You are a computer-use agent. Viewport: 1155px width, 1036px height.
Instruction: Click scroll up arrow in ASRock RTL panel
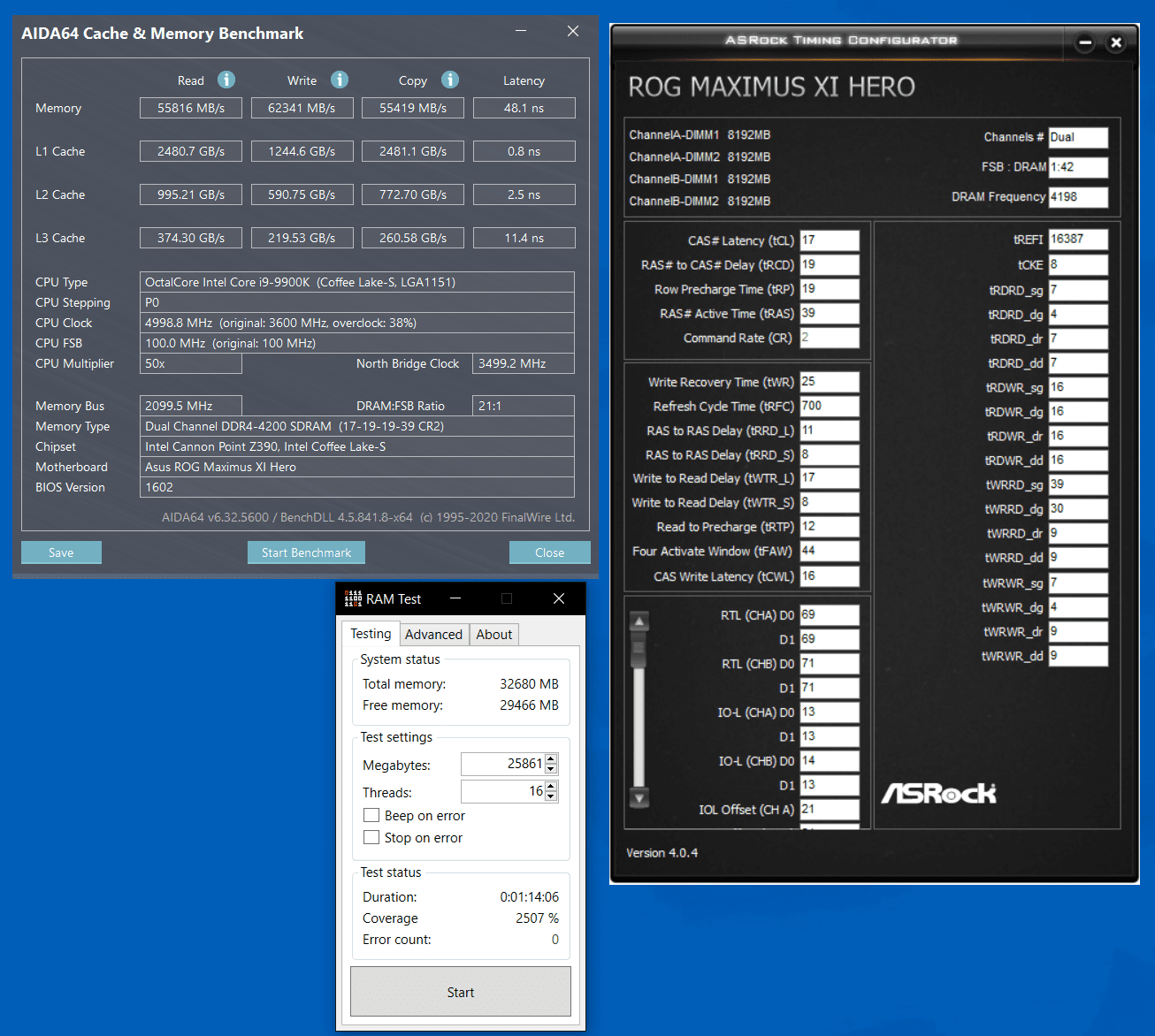(x=639, y=621)
